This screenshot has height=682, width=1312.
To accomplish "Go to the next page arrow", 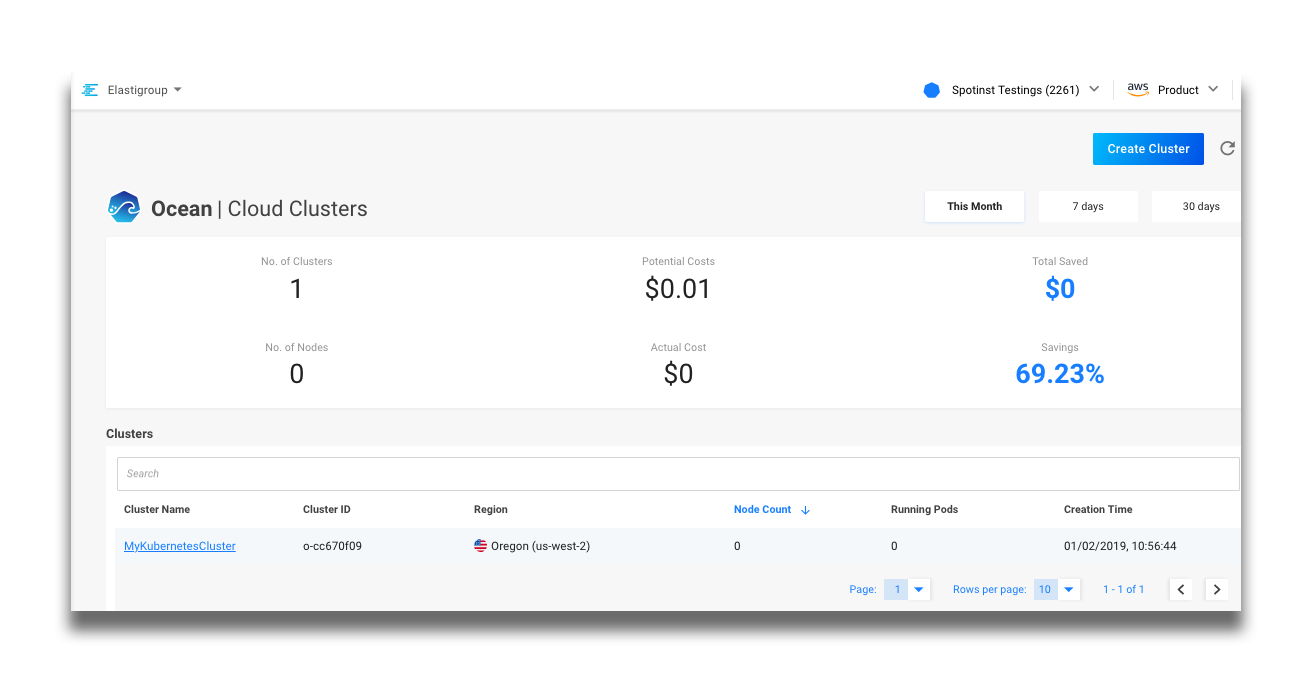I will click(1216, 590).
